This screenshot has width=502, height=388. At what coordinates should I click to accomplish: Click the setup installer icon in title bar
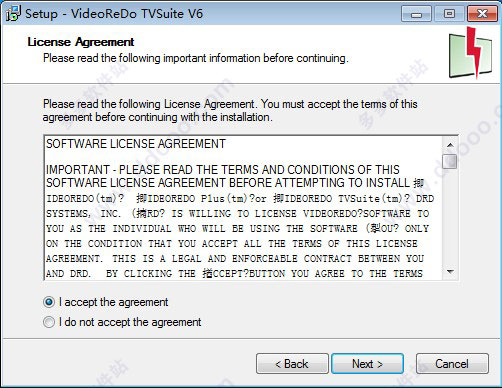(x=13, y=14)
